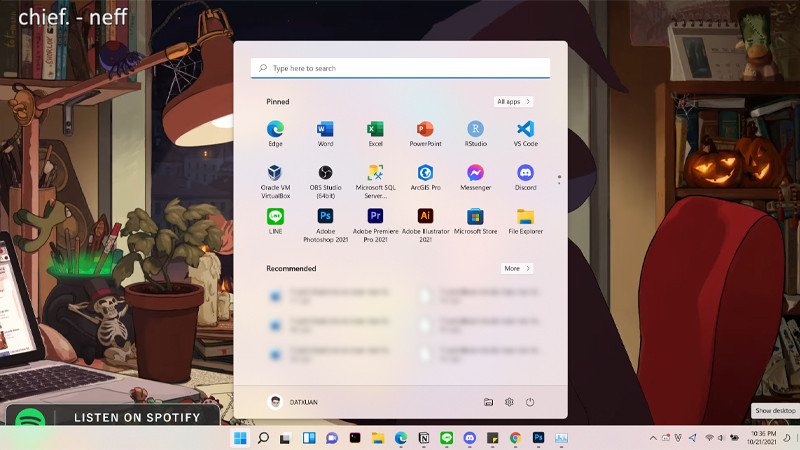Open Edge from pinned apps
This screenshot has height=450, width=800.
coord(275,133)
